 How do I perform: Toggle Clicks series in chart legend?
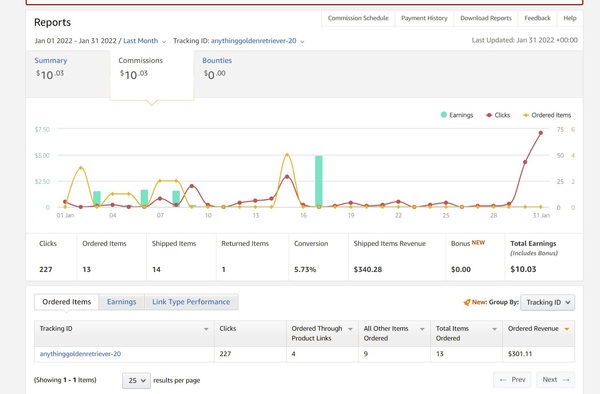498,115
